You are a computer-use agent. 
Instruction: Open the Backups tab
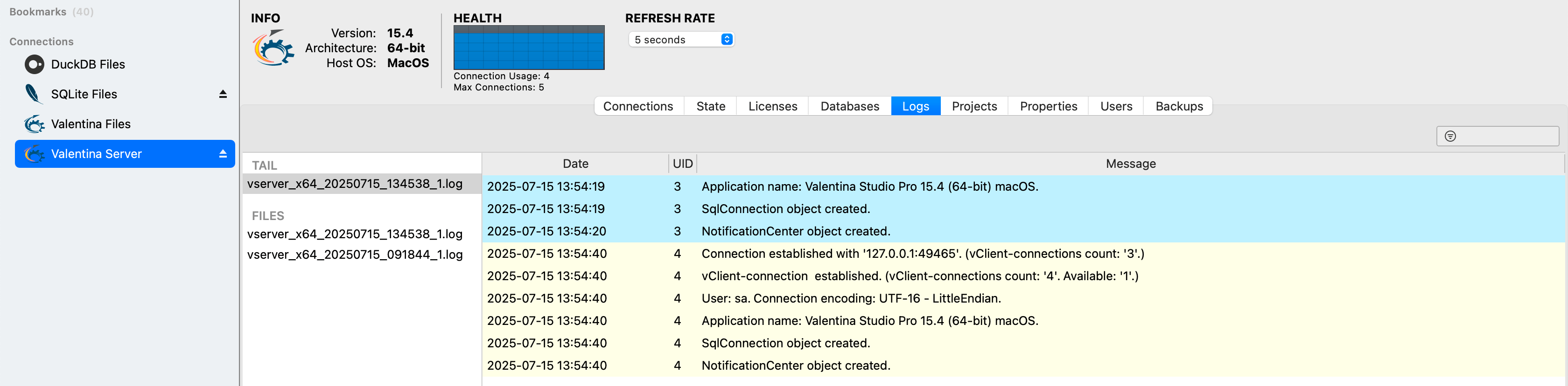click(1178, 106)
